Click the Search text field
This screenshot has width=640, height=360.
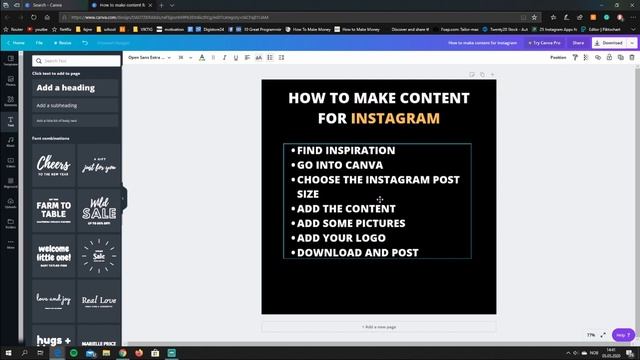pos(76,61)
